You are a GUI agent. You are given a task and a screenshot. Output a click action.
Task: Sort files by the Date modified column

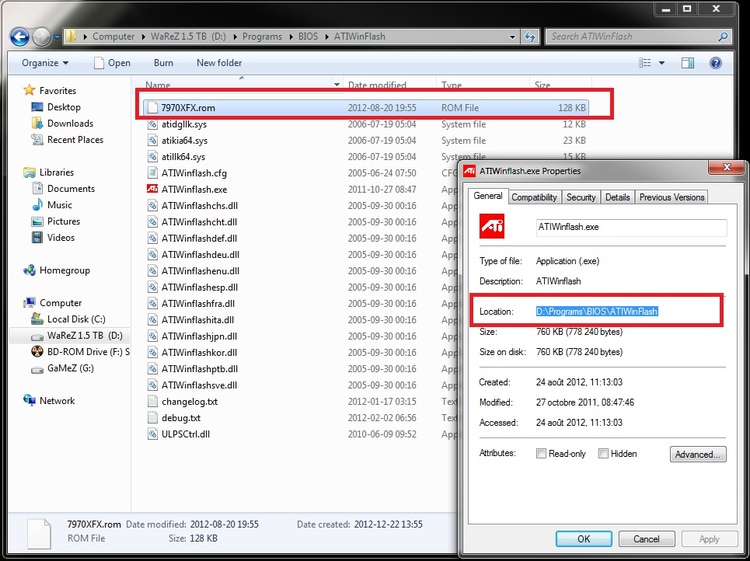377,85
